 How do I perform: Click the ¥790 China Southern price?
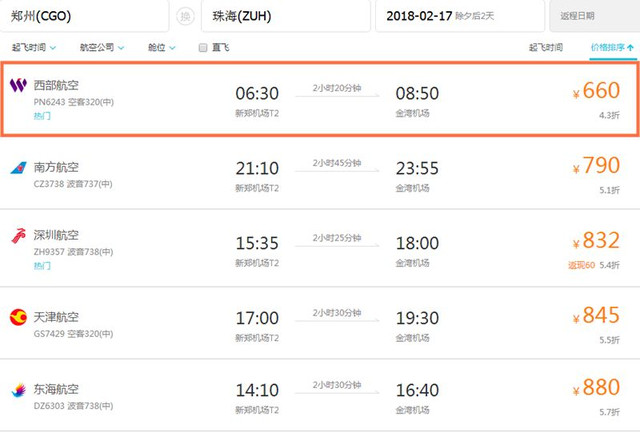coord(596,167)
